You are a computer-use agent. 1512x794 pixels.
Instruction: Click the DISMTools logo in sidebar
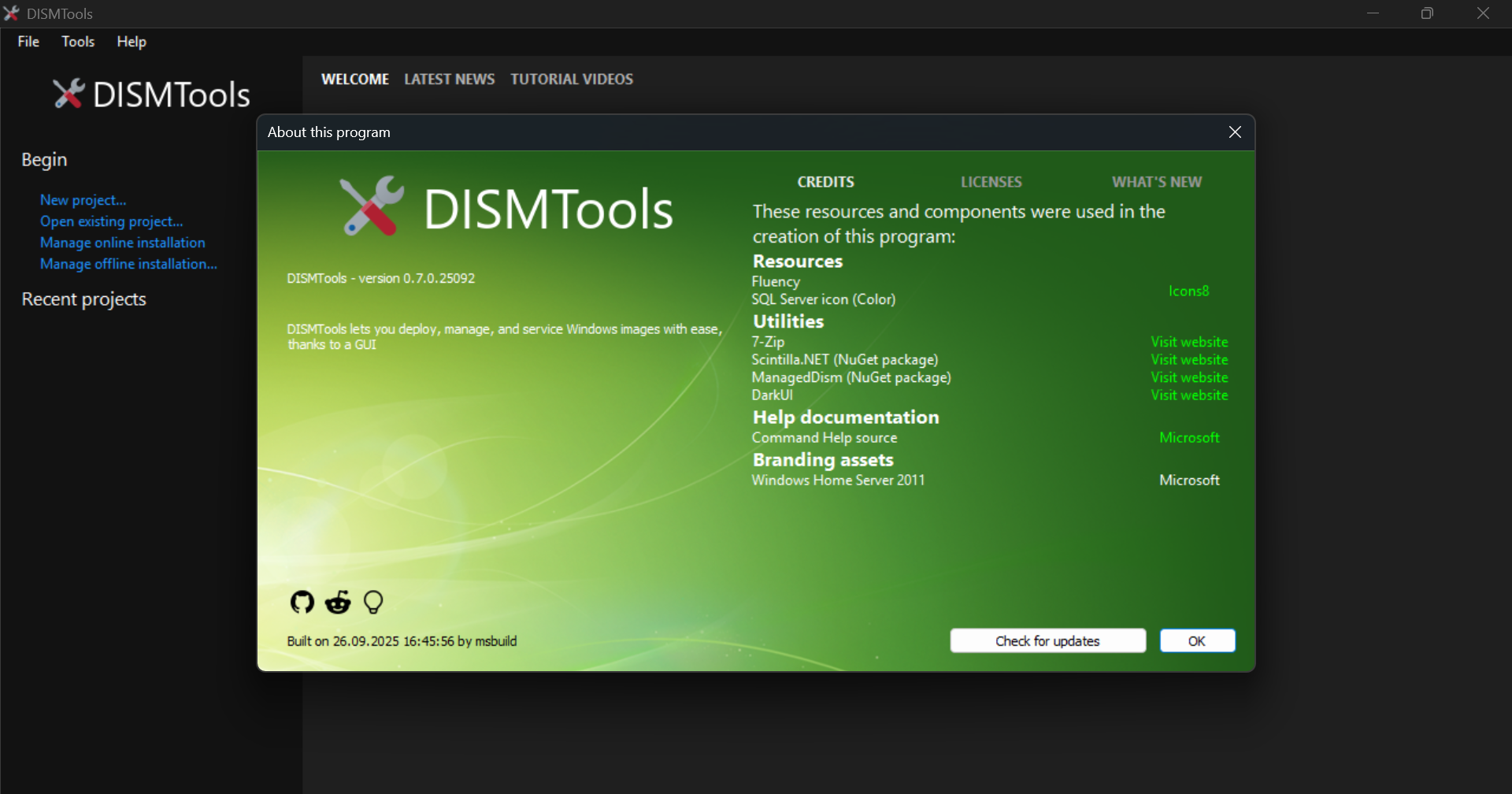click(69, 95)
